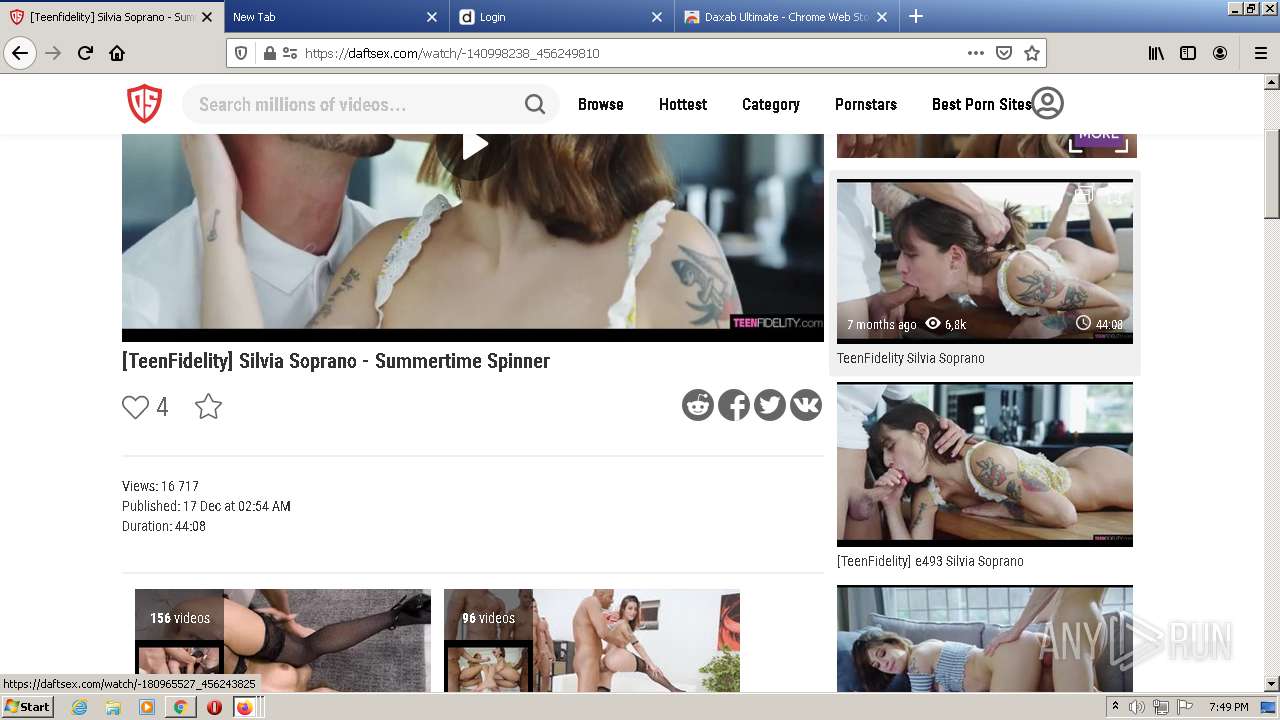Image resolution: width=1280 pixels, height=720 pixels.
Task: Click scrollbar down arrow
Action: pos(1272,684)
